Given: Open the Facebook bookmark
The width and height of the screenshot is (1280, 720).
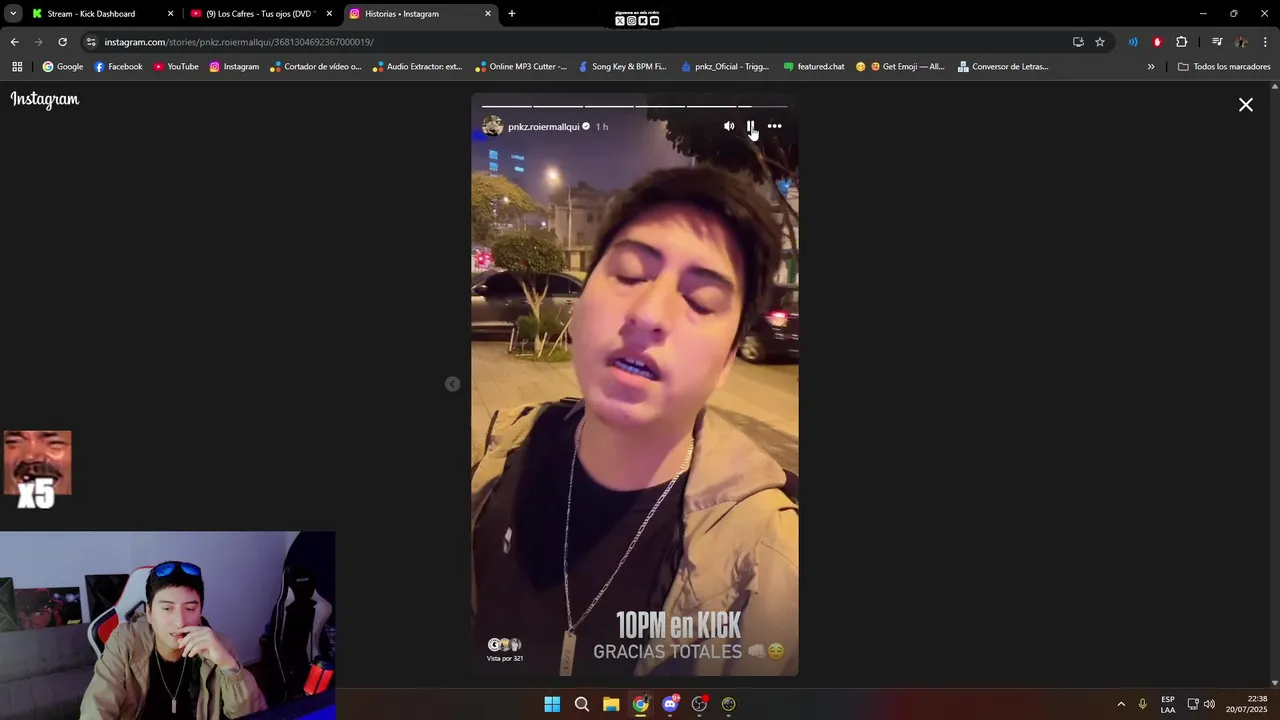Looking at the screenshot, I should (118, 67).
